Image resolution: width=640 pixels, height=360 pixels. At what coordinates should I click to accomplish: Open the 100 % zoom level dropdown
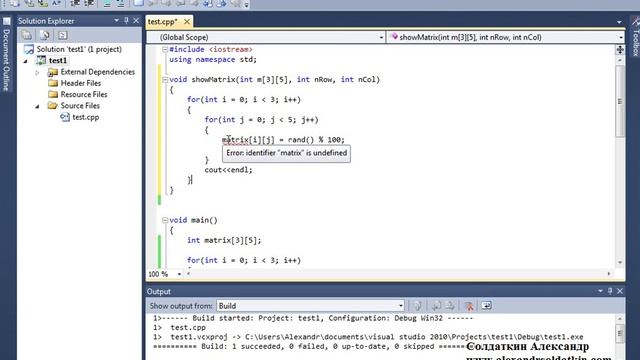pos(179,274)
